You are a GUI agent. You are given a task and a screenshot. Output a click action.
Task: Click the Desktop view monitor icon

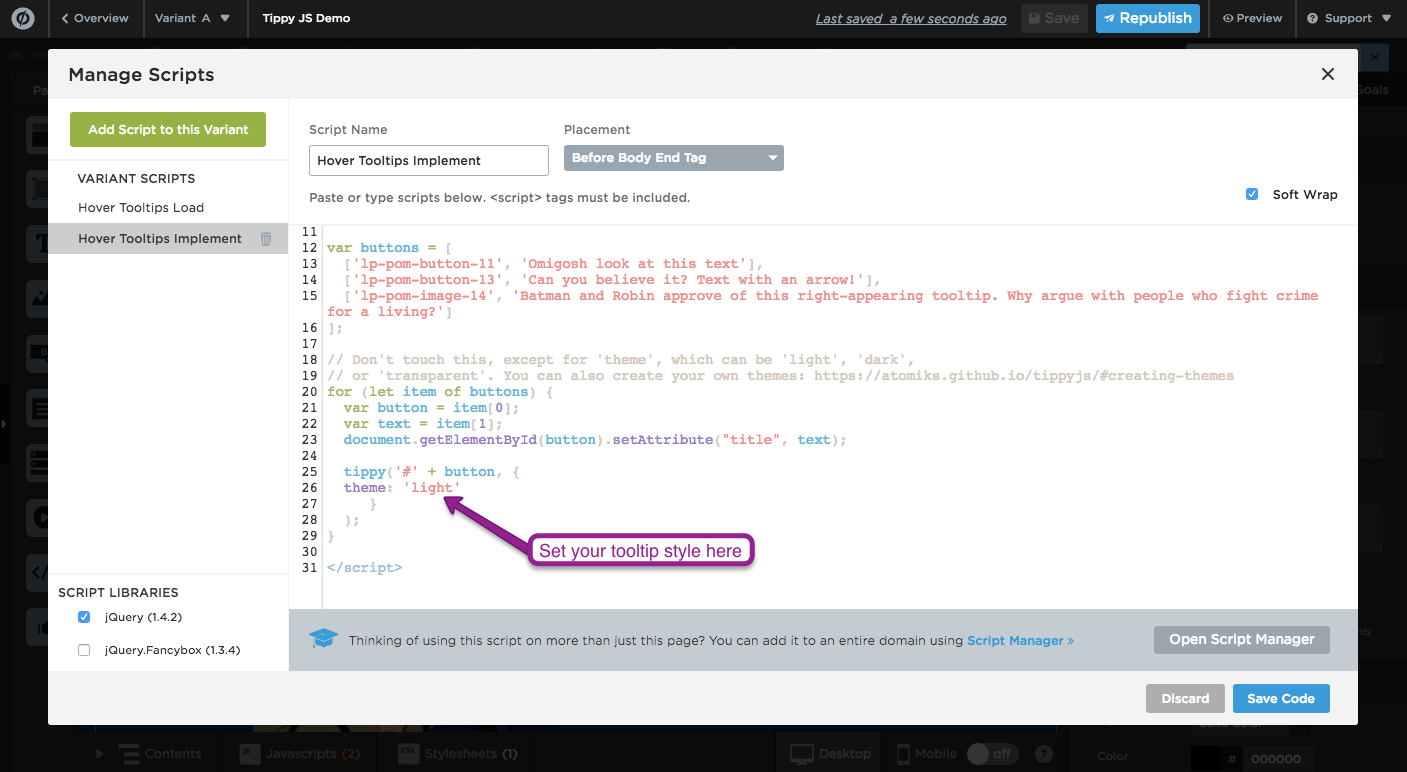coord(802,754)
